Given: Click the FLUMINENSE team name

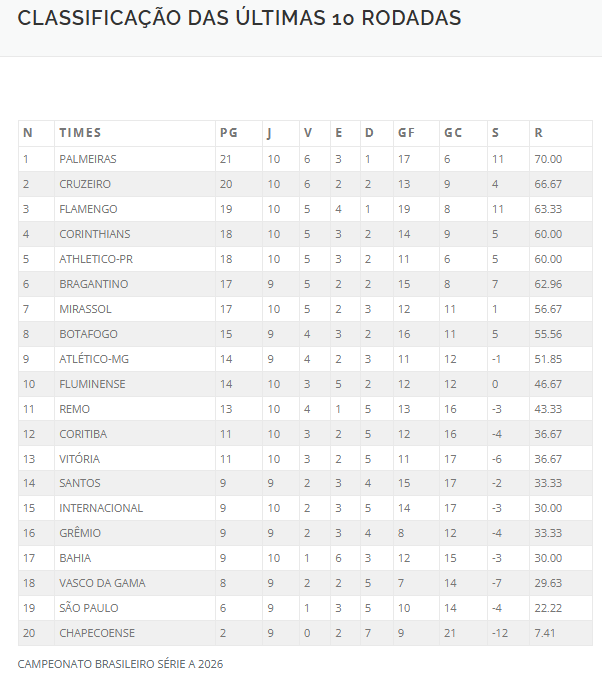Looking at the screenshot, I should (93, 384).
